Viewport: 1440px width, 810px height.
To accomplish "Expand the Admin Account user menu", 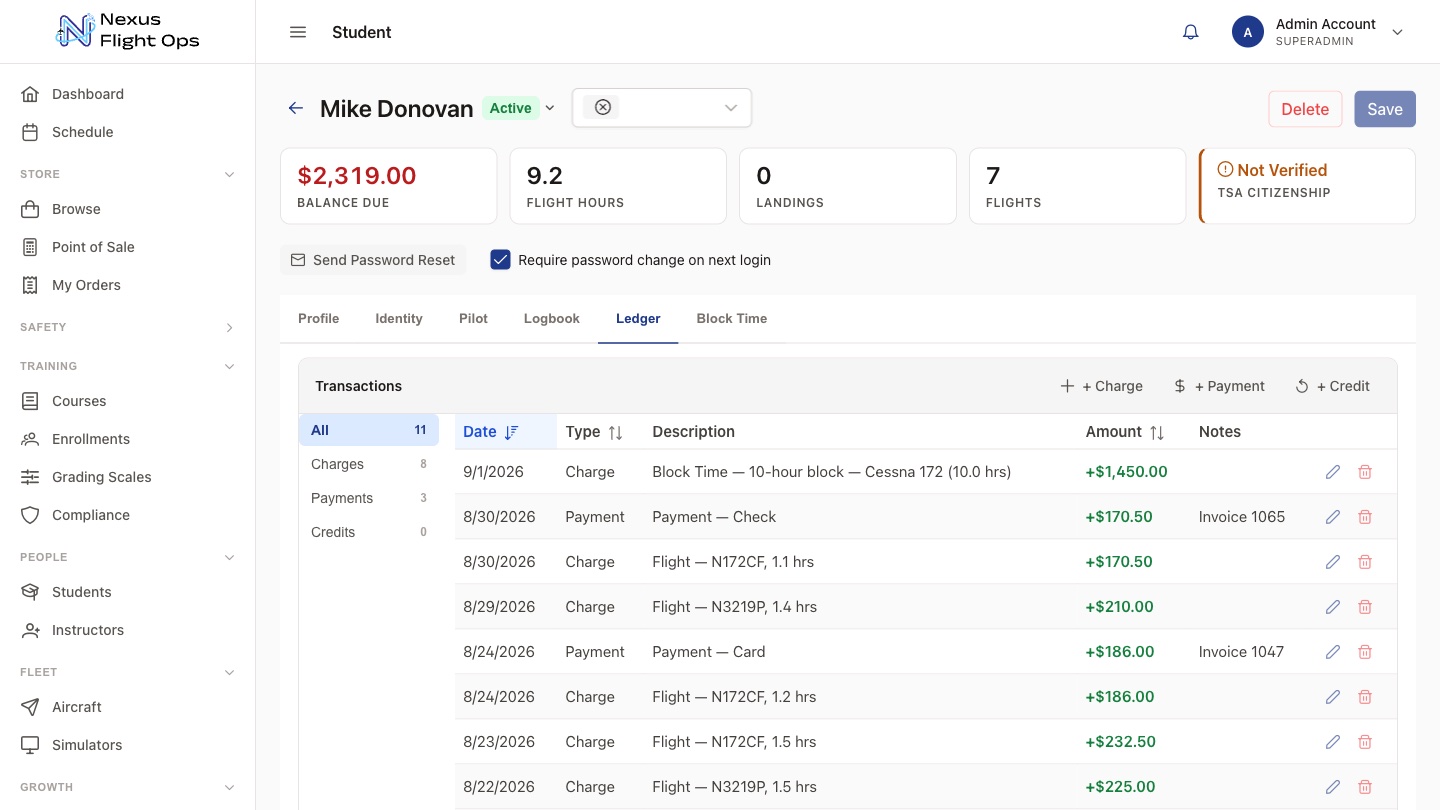I will click(1398, 32).
